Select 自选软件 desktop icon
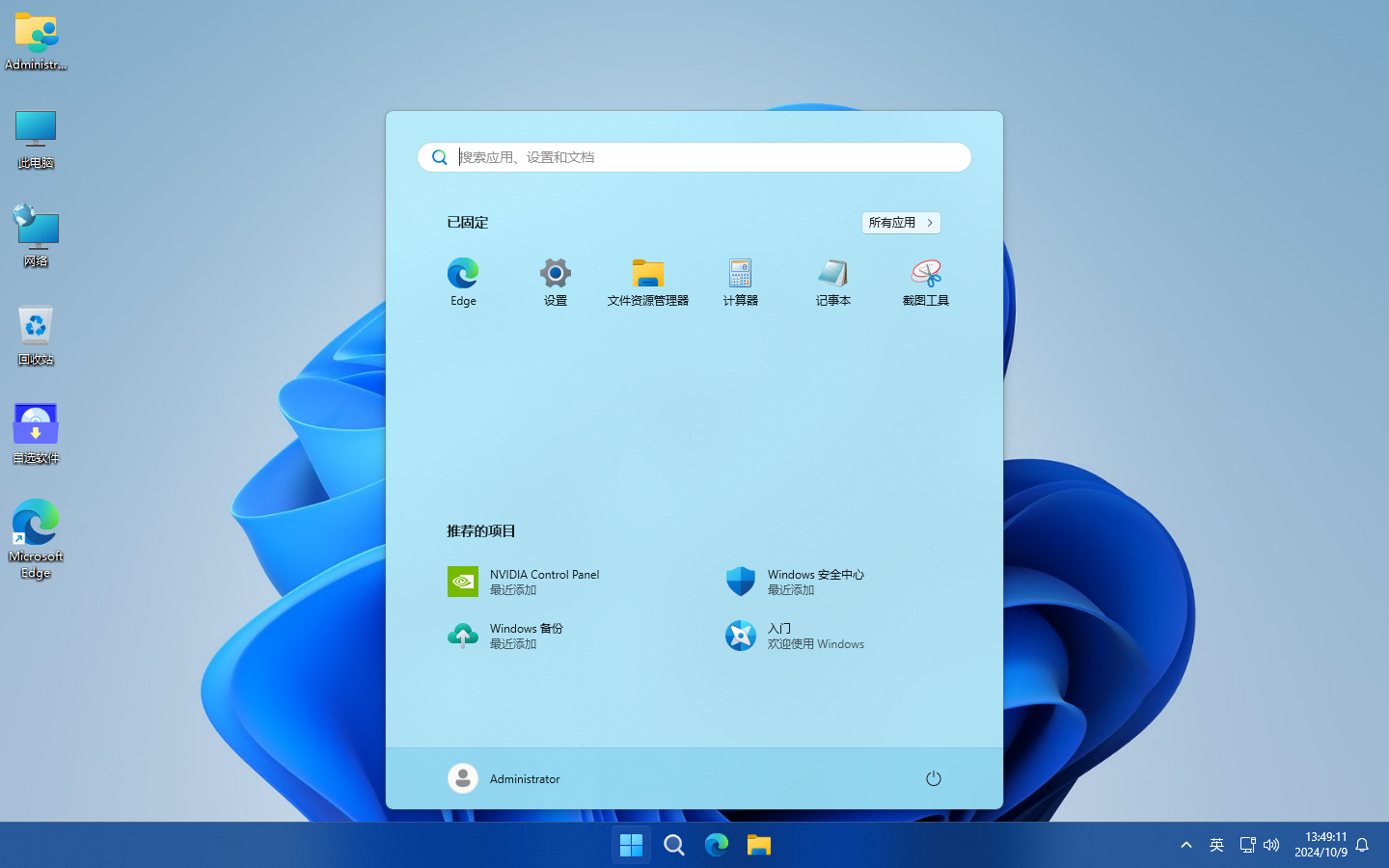This screenshot has height=868, width=1389. coord(36,434)
